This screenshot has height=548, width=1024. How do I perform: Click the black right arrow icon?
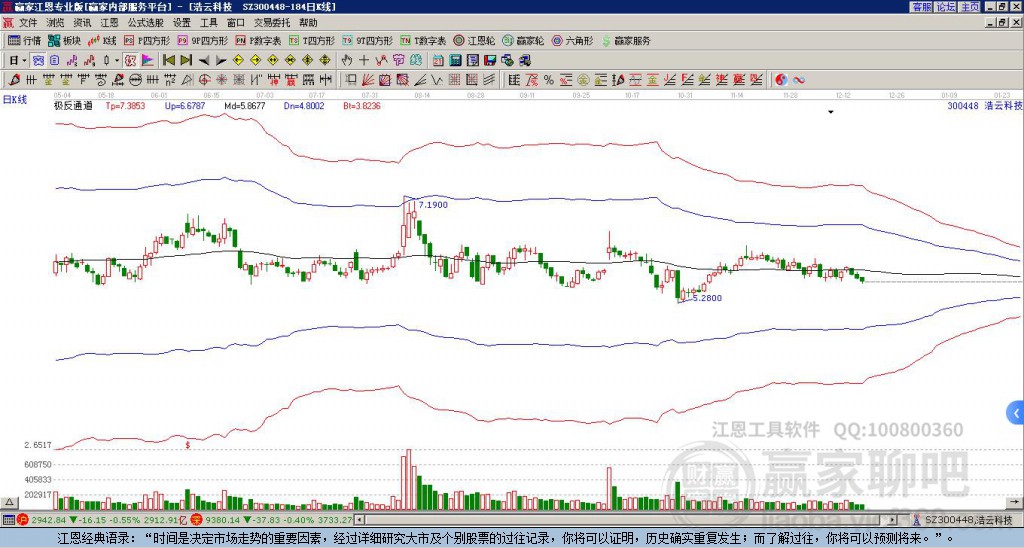pyautogui.click(x=221, y=61)
